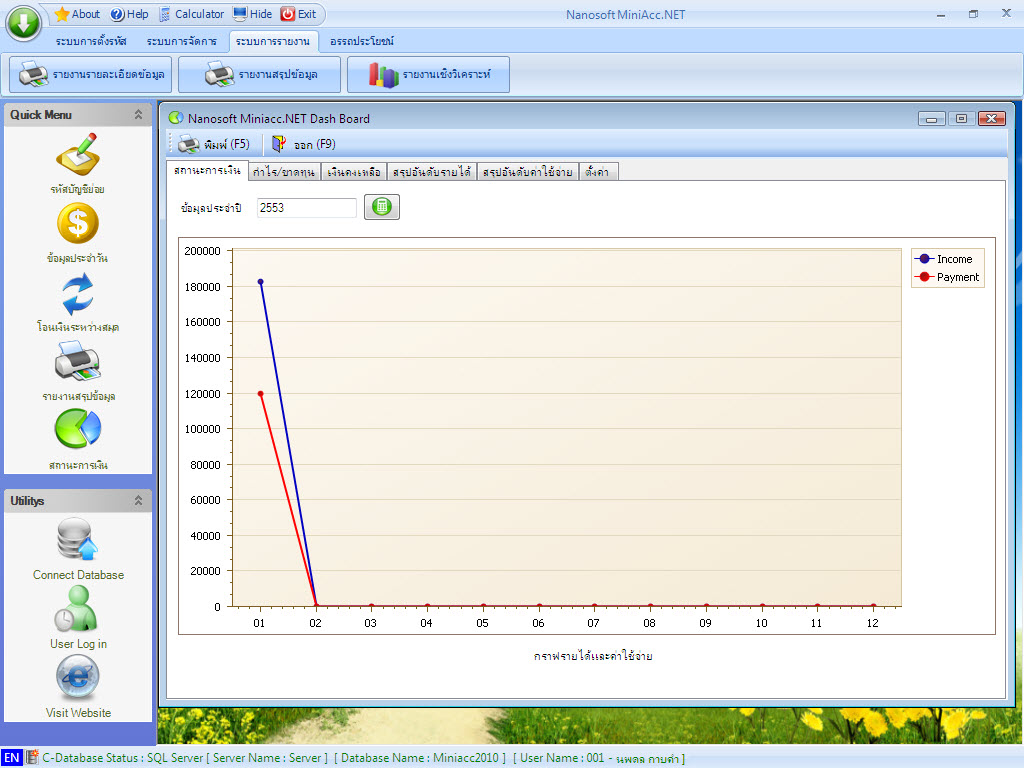This screenshot has width=1024, height=768.
Task: Click the Payment legend entry
Action: point(949,277)
